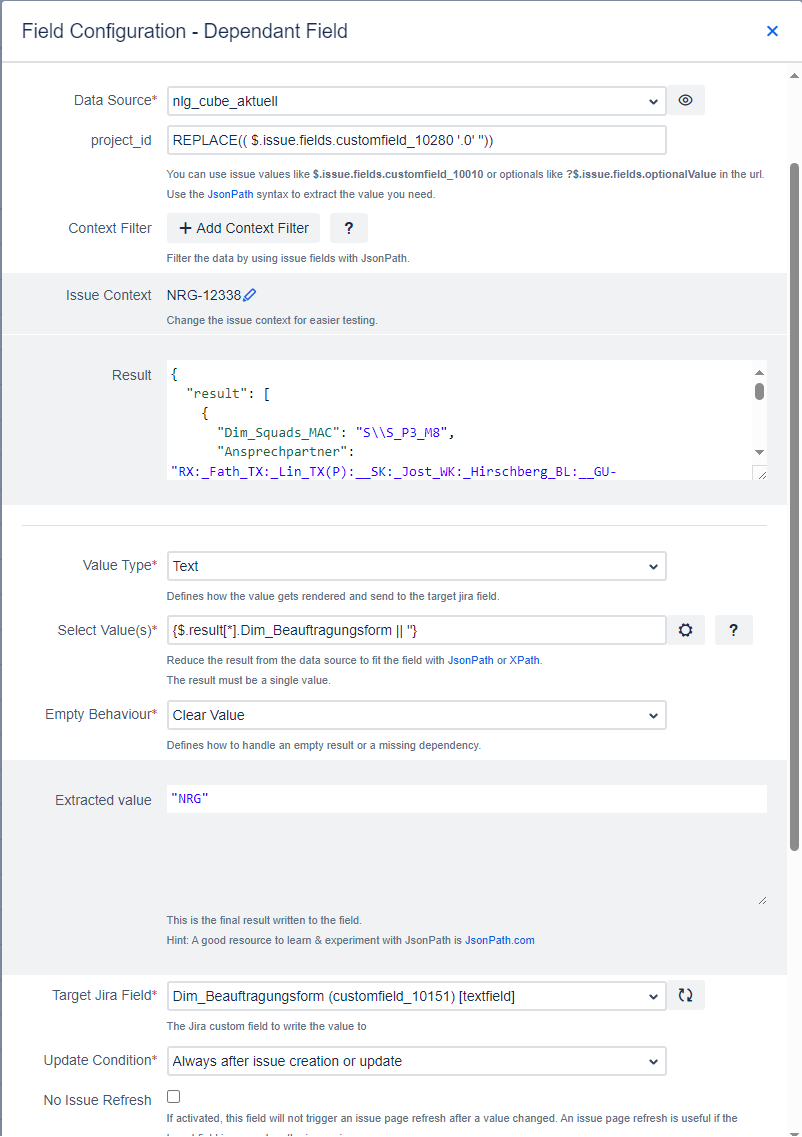The width and height of the screenshot is (802, 1137).
Task: Open Context Filter help question mark
Action: tap(349, 228)
